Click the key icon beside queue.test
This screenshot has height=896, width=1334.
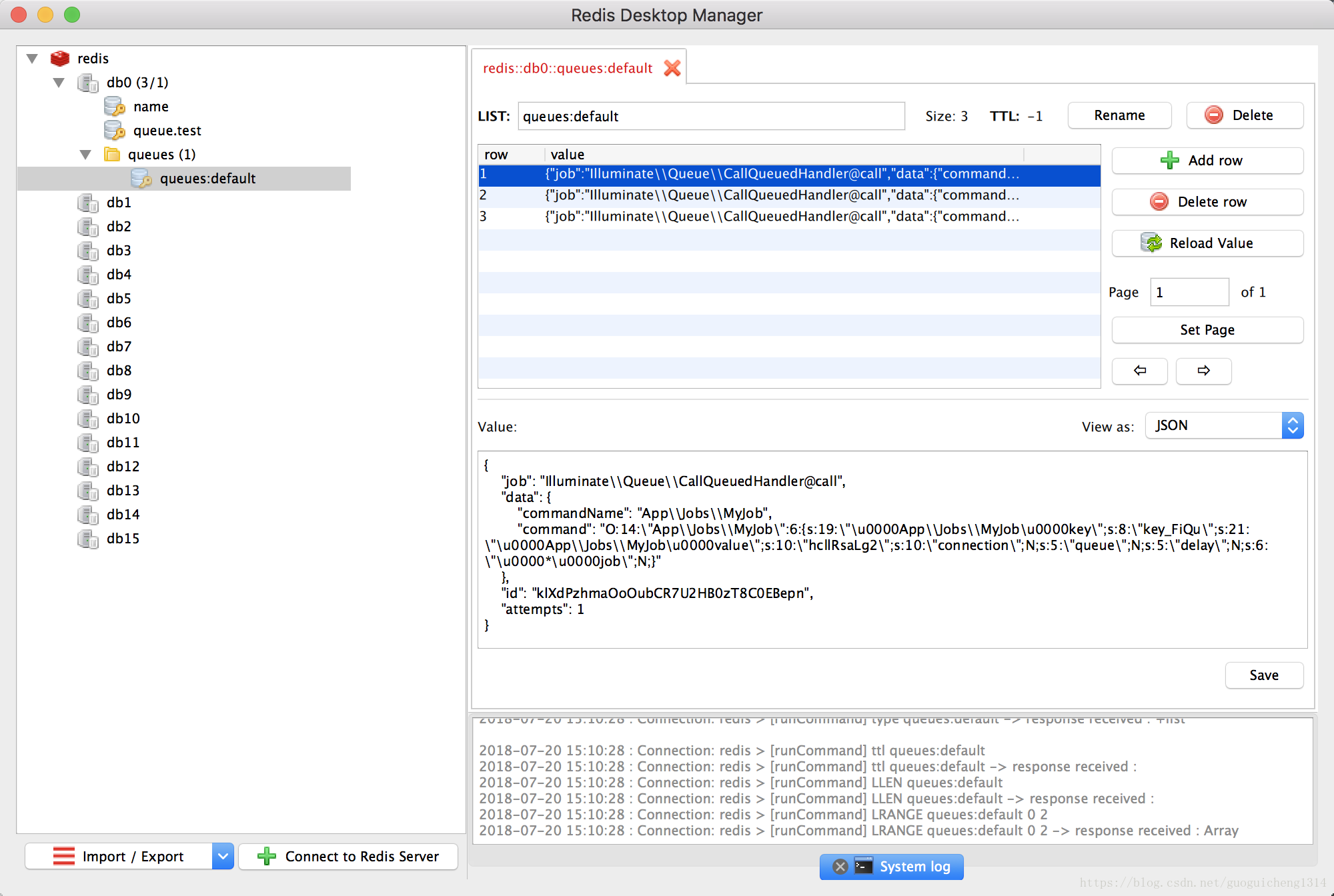[x=115, y=131]
